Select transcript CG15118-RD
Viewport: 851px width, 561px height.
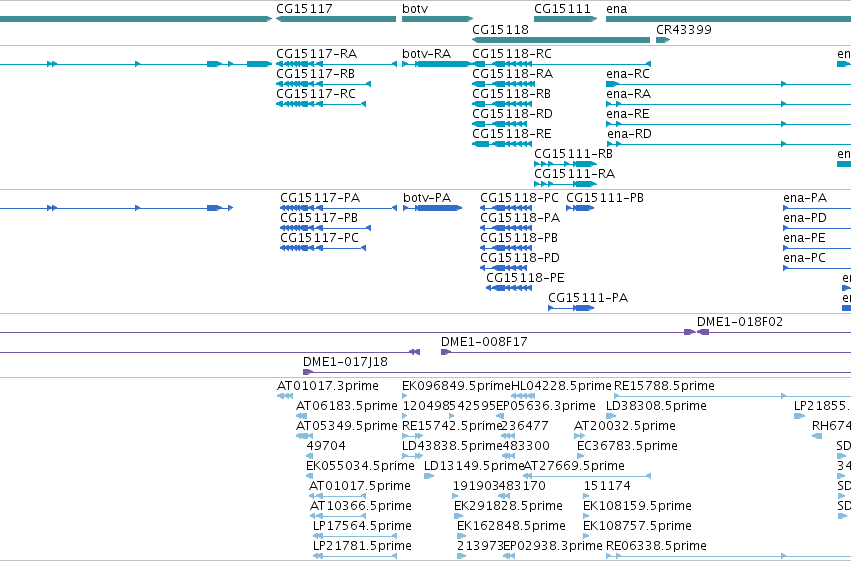click(x=499, y=124)
